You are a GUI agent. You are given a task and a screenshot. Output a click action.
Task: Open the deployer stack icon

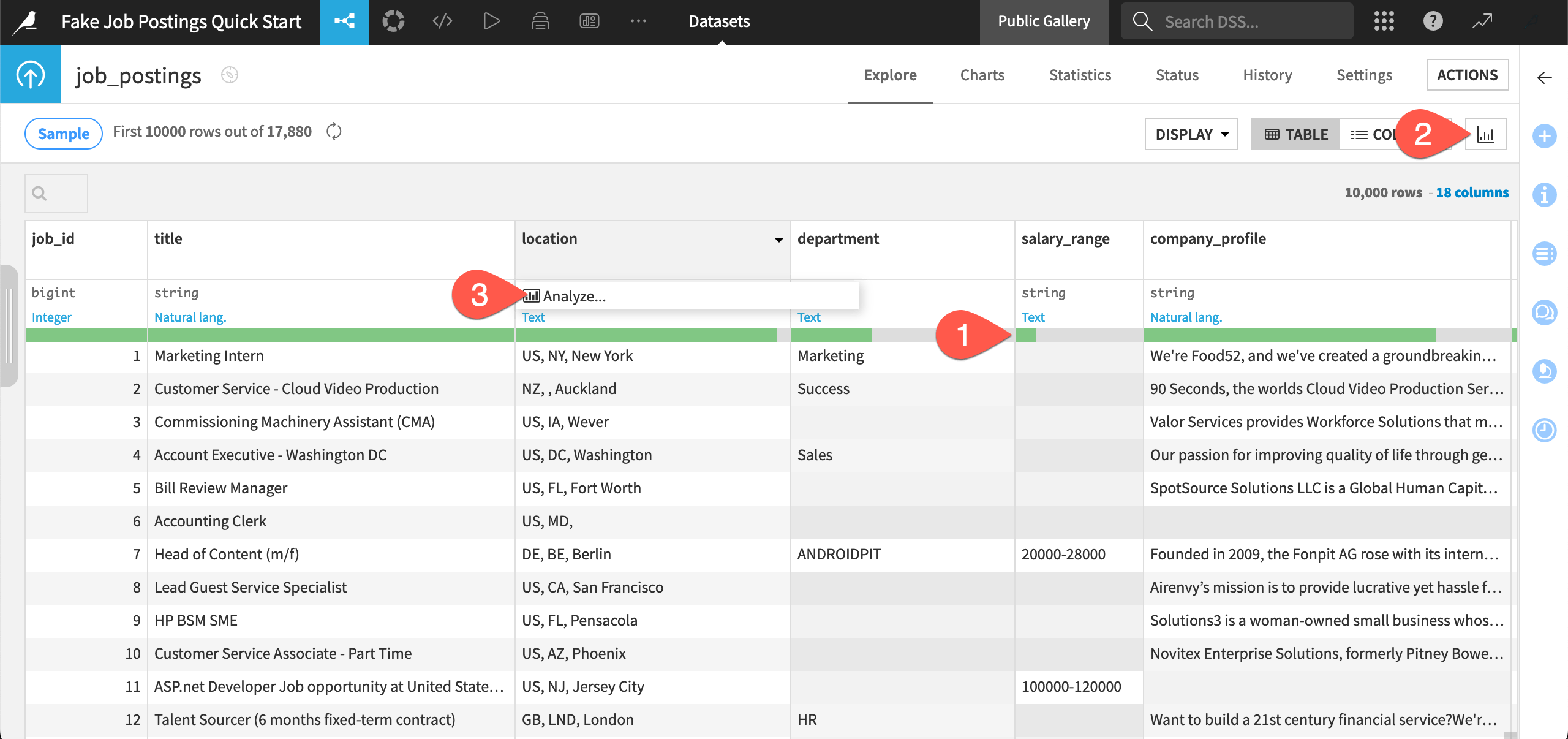540,21
